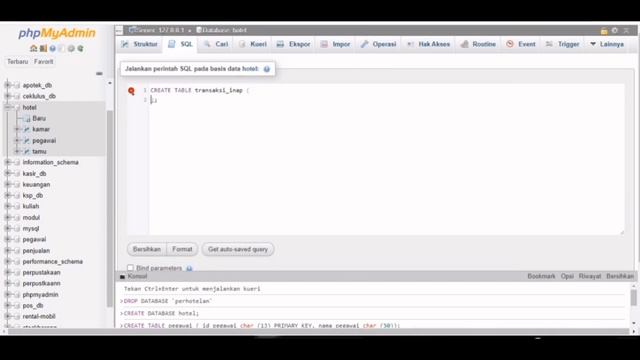Expand information_schema database node
This screenshot has width=640, height=360.
pos(7,162)
